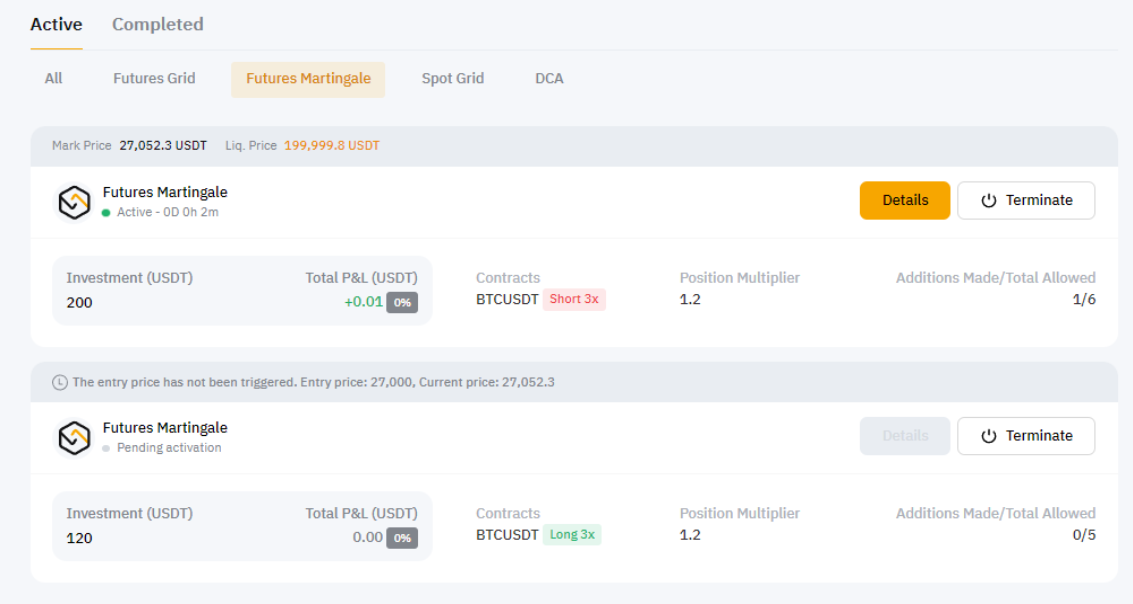Terminate the pending long BTCUSDT bot

1026,436
